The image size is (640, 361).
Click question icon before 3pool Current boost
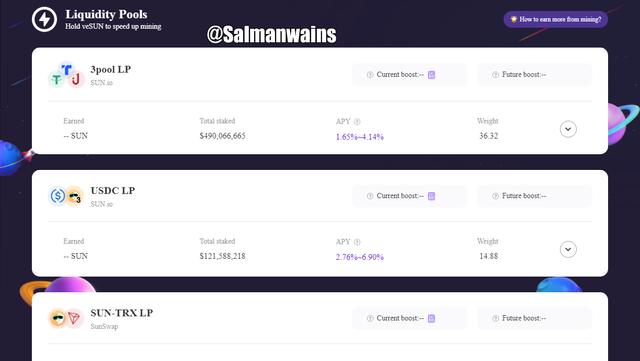pos(370,75)
